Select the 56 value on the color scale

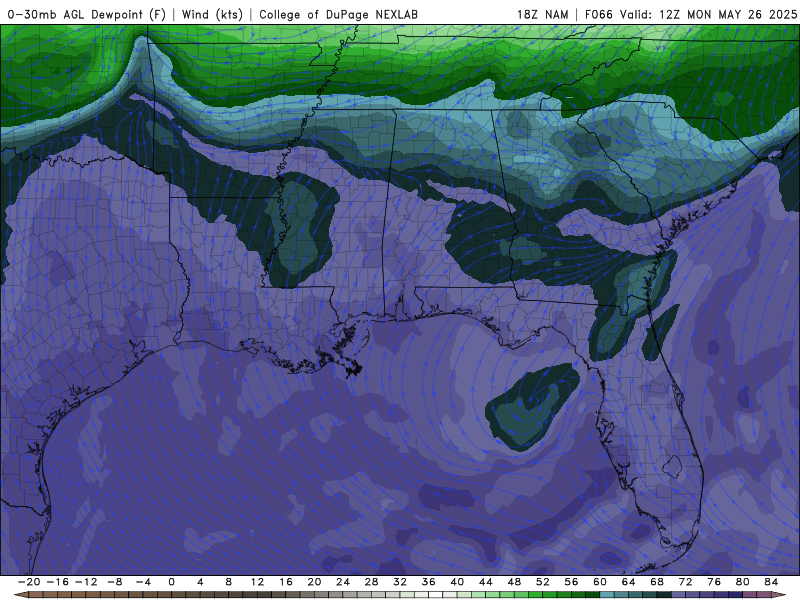point(571,582)
